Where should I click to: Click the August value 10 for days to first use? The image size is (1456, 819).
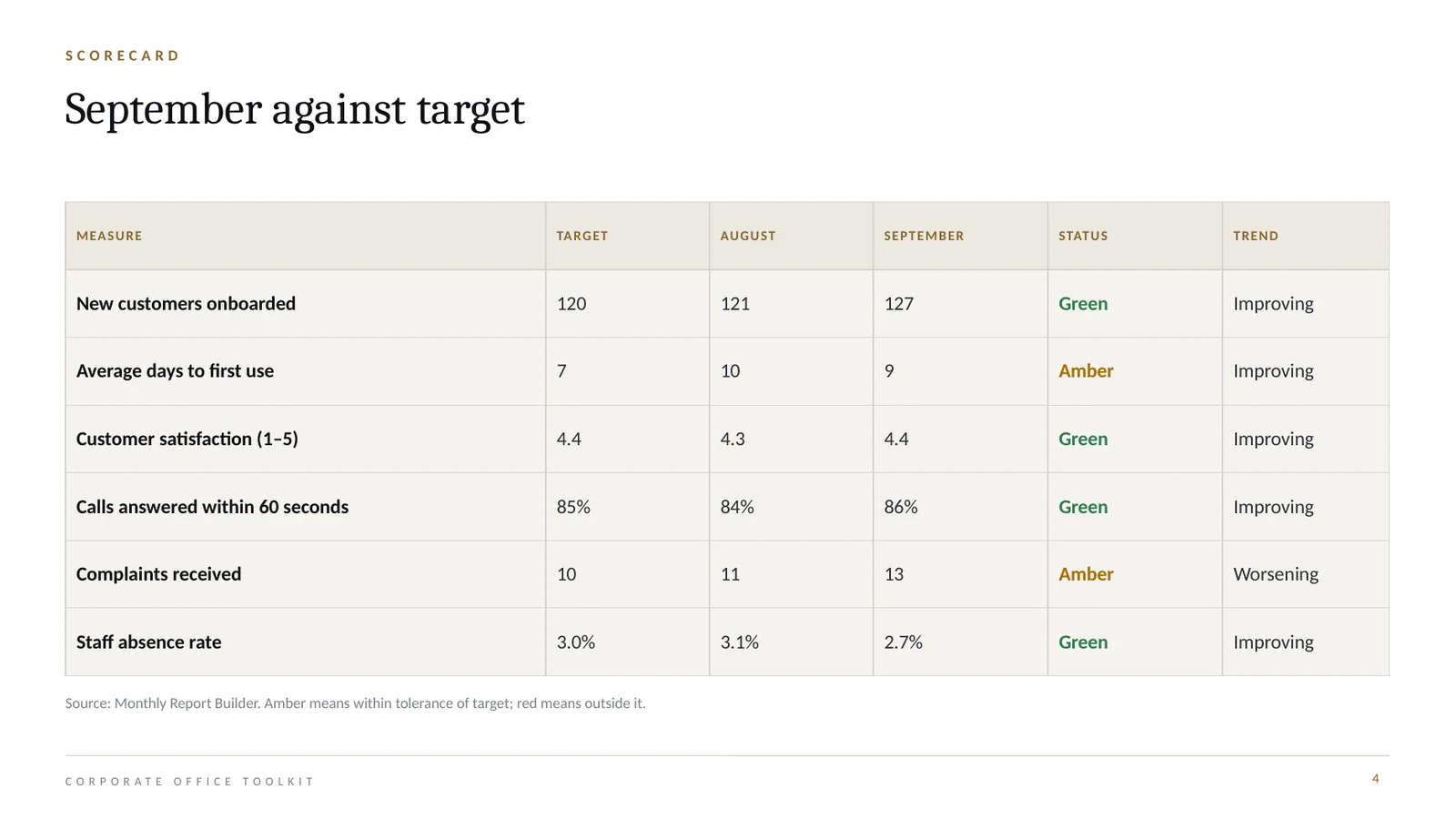tap(730, 371)
